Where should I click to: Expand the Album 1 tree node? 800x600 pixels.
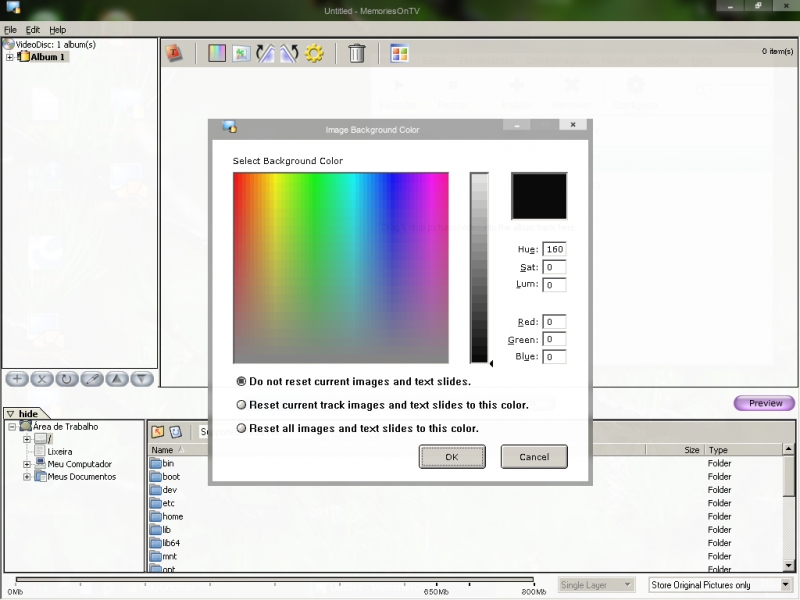(10, 57)
